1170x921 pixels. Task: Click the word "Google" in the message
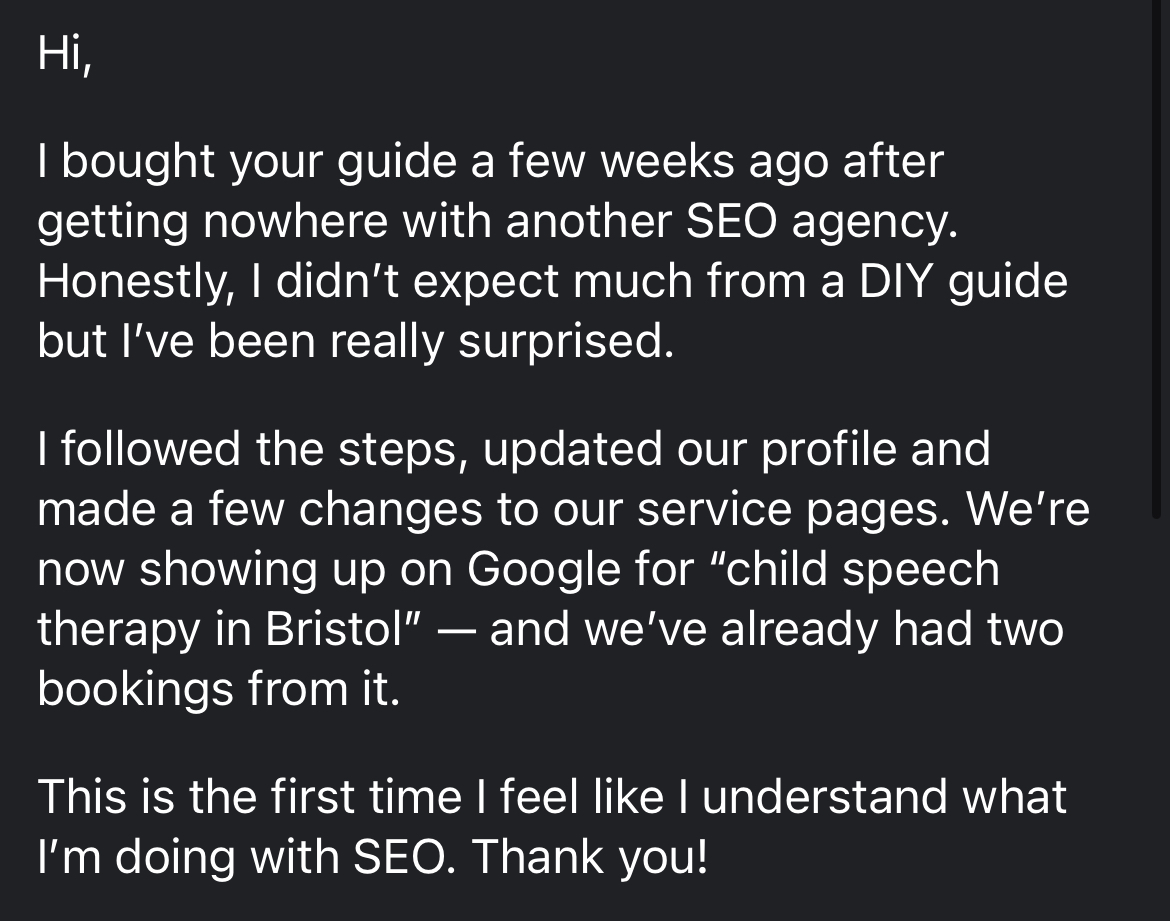[544, 569]
